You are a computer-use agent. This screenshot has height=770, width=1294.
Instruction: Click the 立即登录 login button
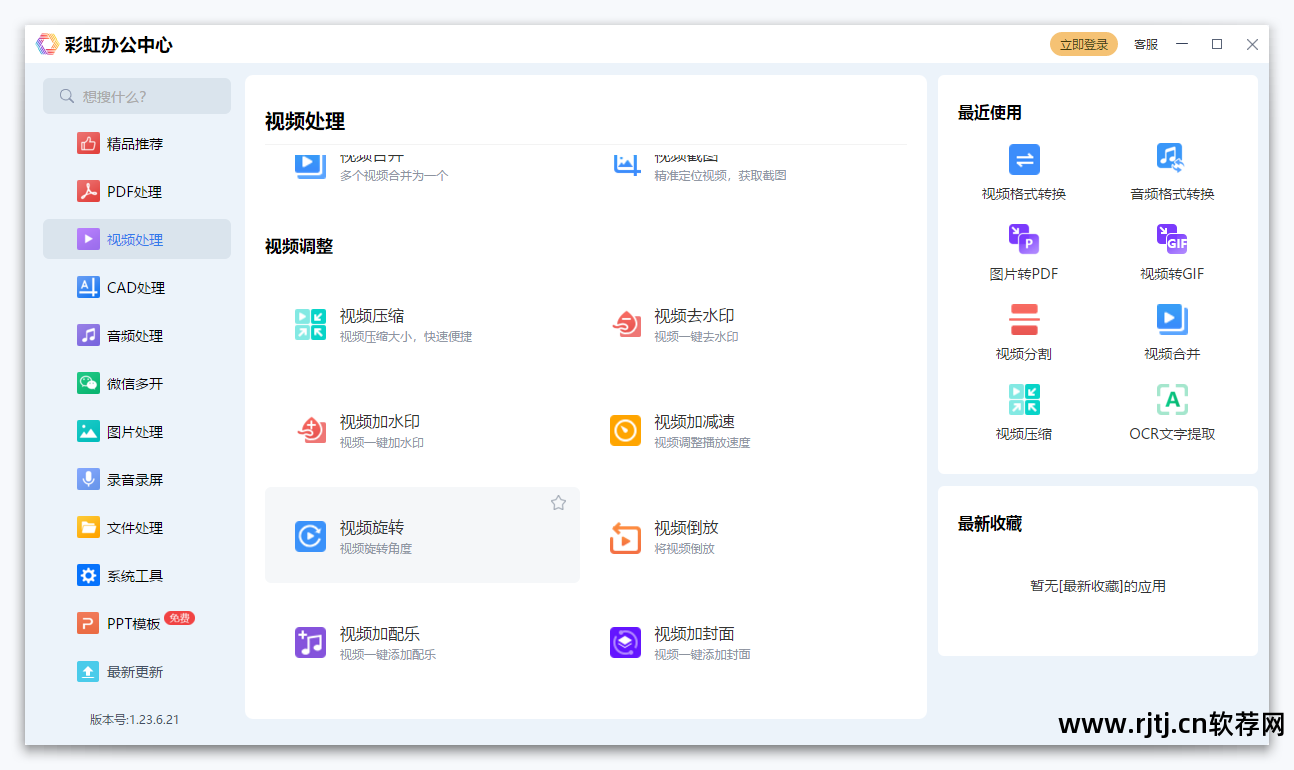1083,45
